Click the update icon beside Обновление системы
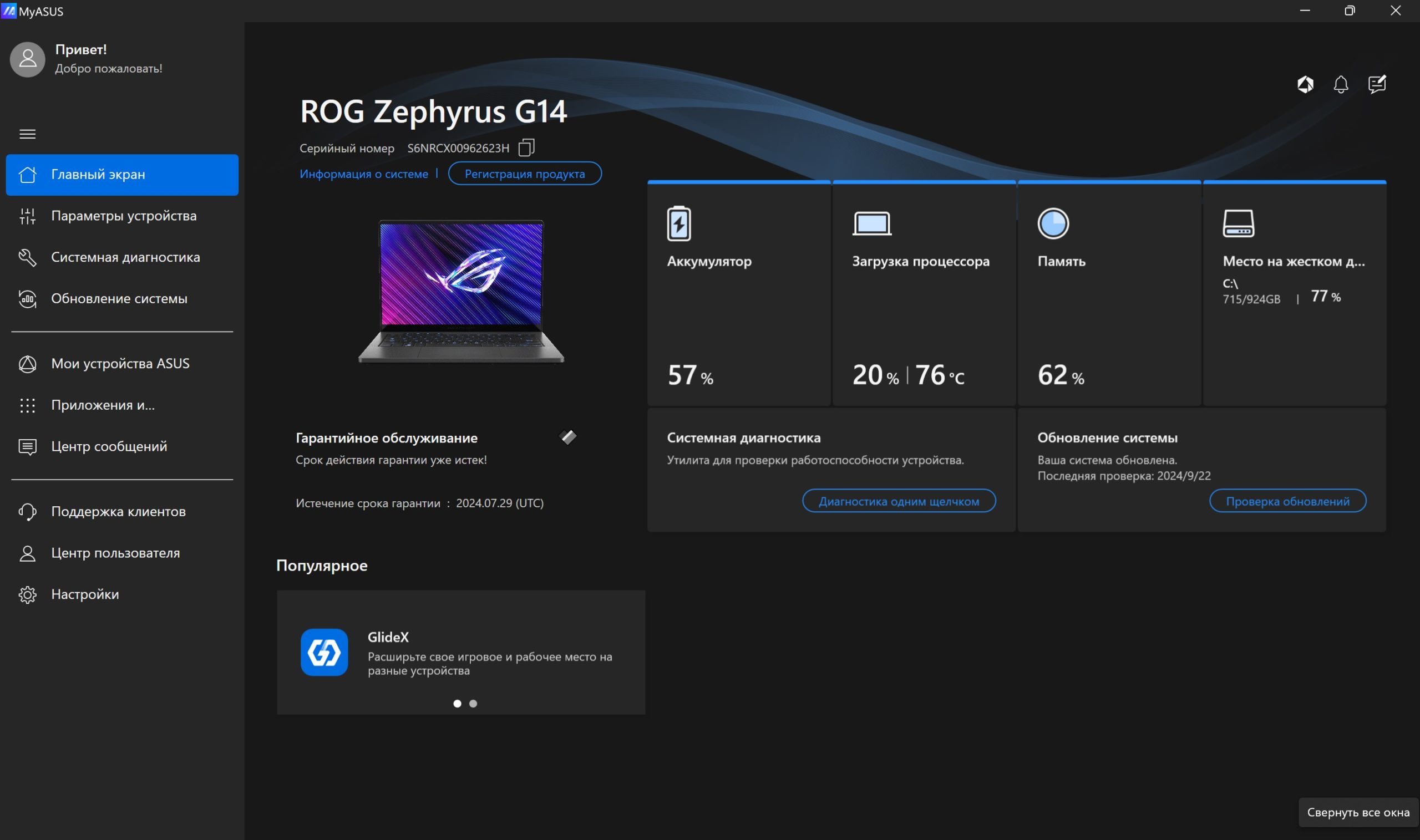The height and width of the screenshot is (840, 1420). (x=27, y=298)
